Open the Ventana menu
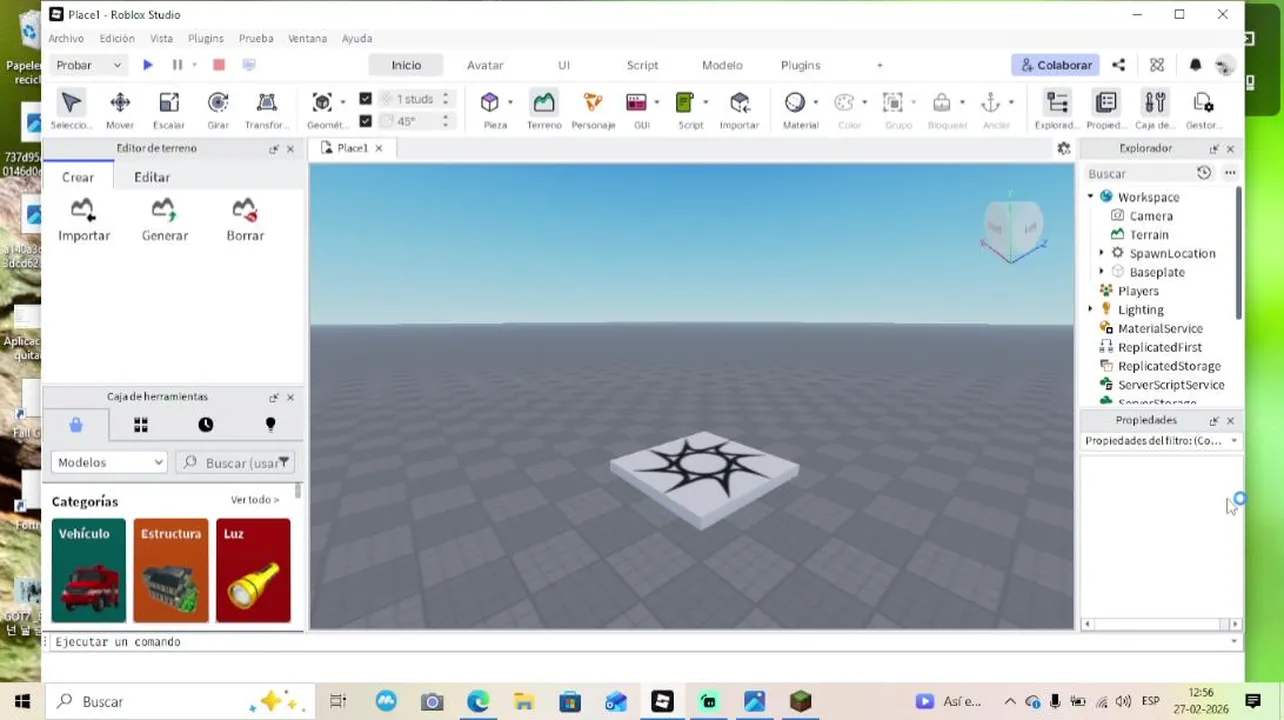The image size is (1284, 720). pos(307,38)
